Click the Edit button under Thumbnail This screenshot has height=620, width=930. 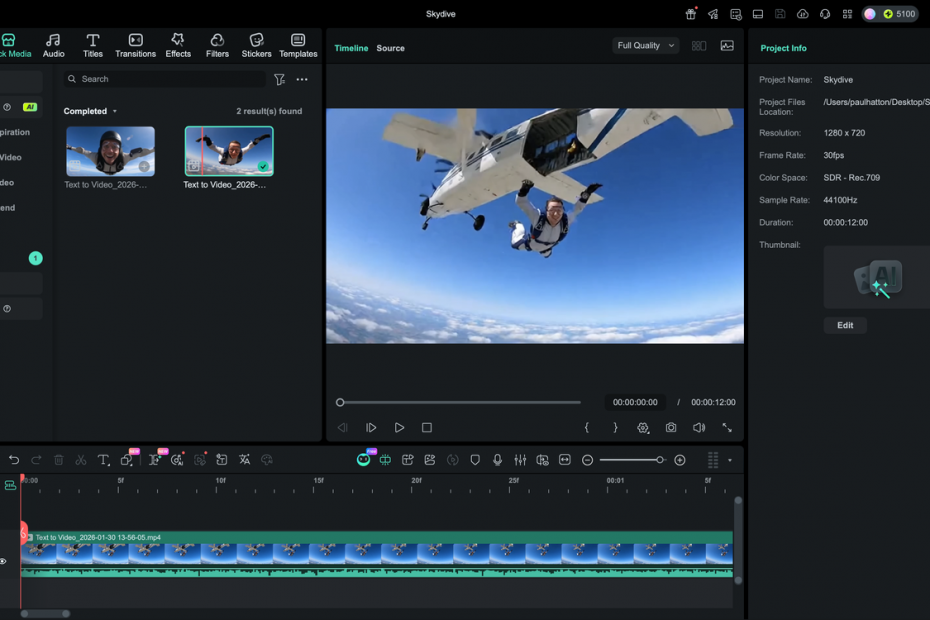coord(845,325)
